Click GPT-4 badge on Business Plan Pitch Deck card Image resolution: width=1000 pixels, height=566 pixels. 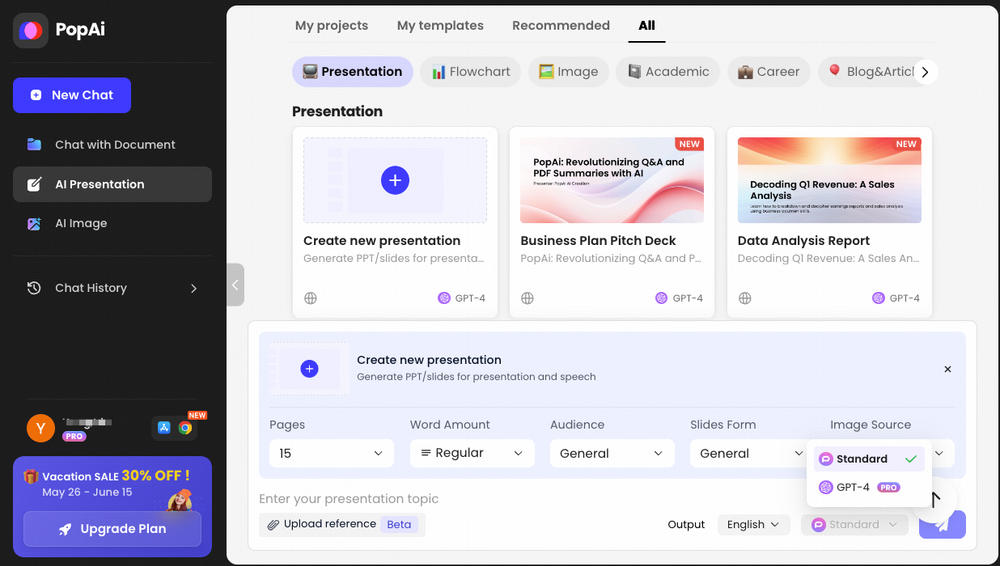[679, 298]
